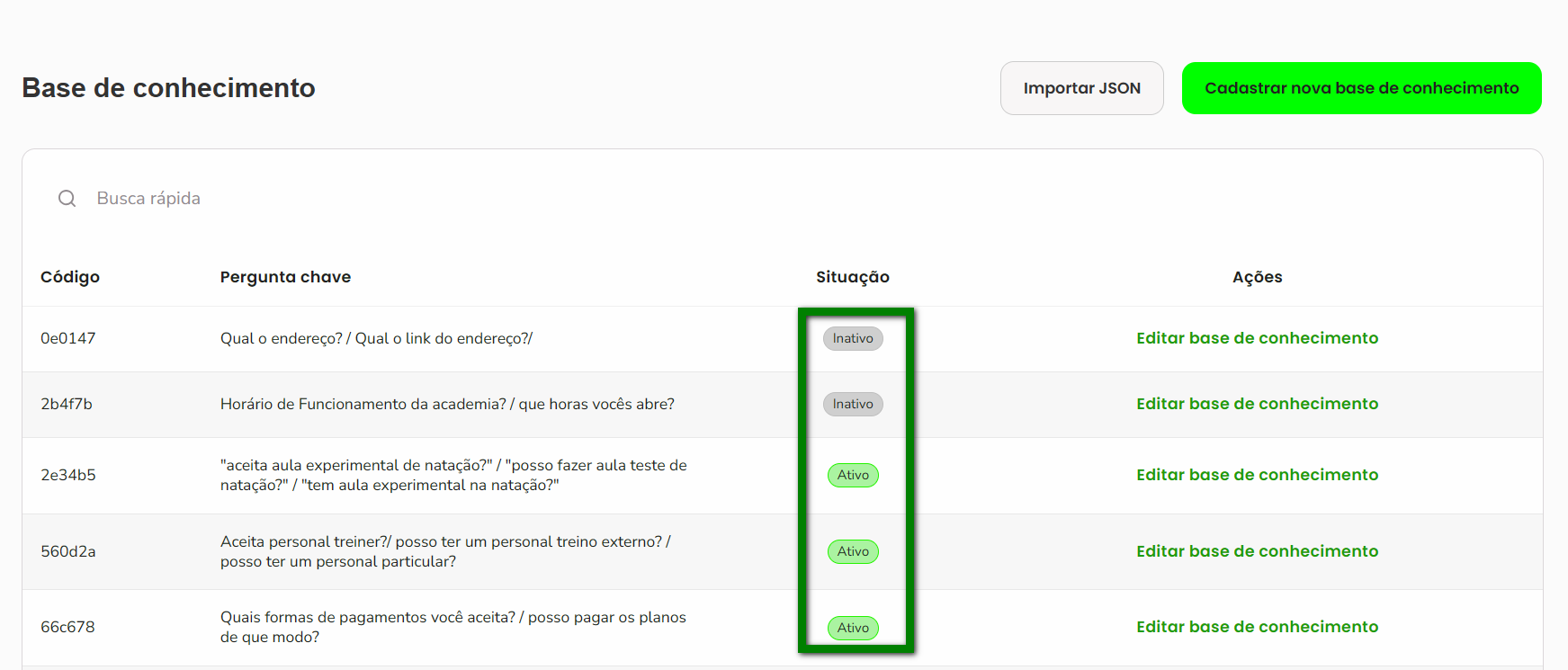Image resolution: width=1568 pixels, height=670 pixels.
Task: Click the Código column header
Action: (70, 277)
